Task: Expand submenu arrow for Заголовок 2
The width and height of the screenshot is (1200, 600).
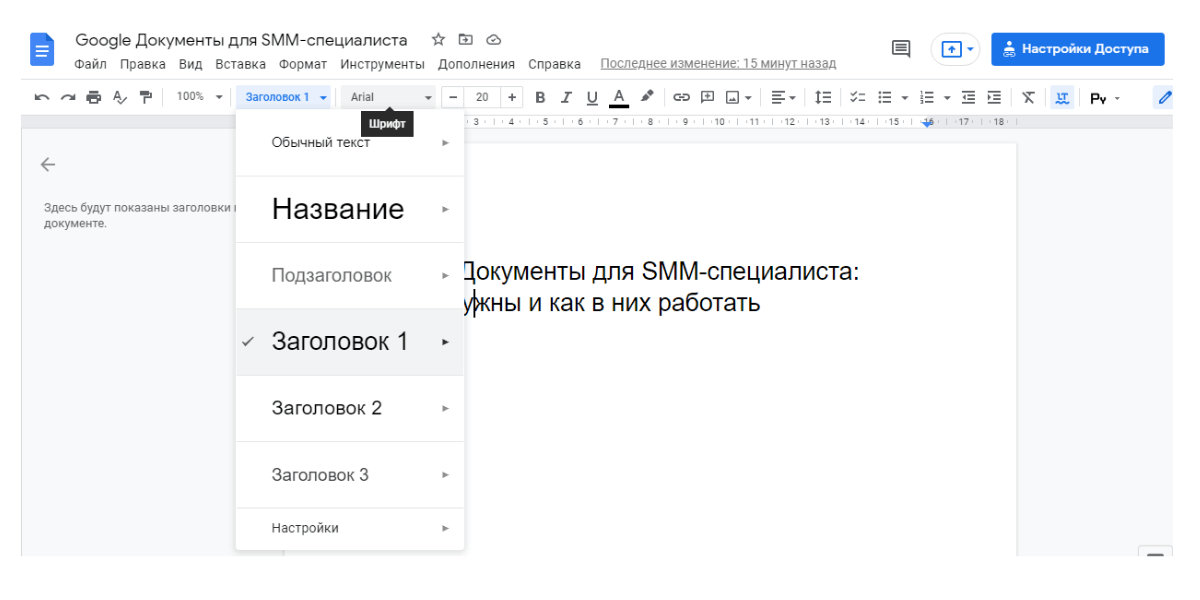Action: [446, 408]
